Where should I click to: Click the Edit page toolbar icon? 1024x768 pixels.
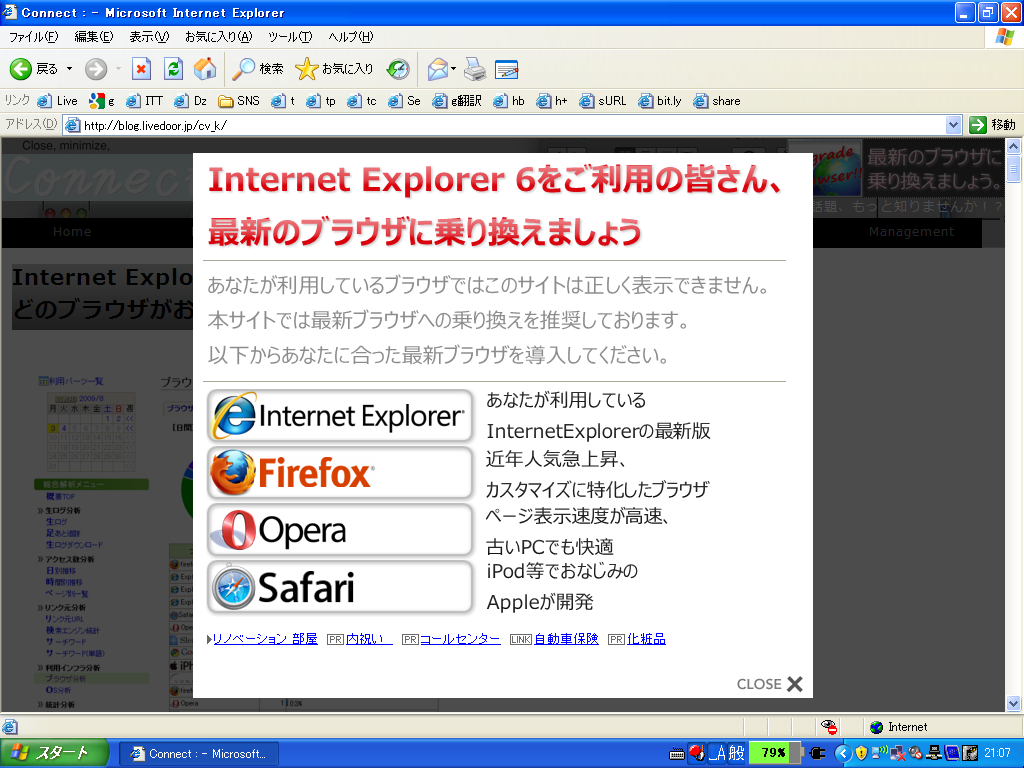pyautogui.click(x=506, y=69)
